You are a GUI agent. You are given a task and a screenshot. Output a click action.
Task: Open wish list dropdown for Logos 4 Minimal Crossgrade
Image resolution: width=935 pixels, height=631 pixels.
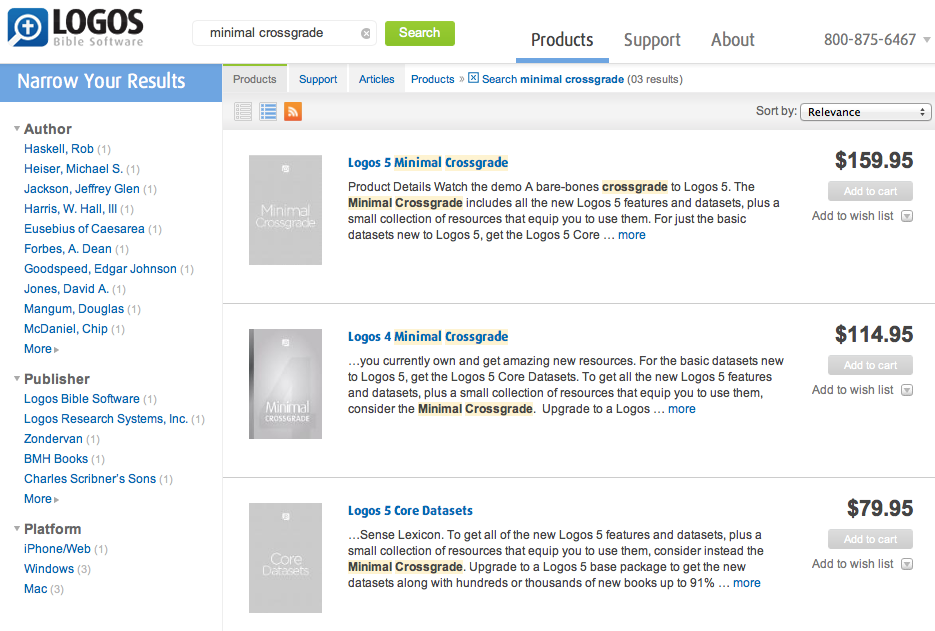(907, 390)
